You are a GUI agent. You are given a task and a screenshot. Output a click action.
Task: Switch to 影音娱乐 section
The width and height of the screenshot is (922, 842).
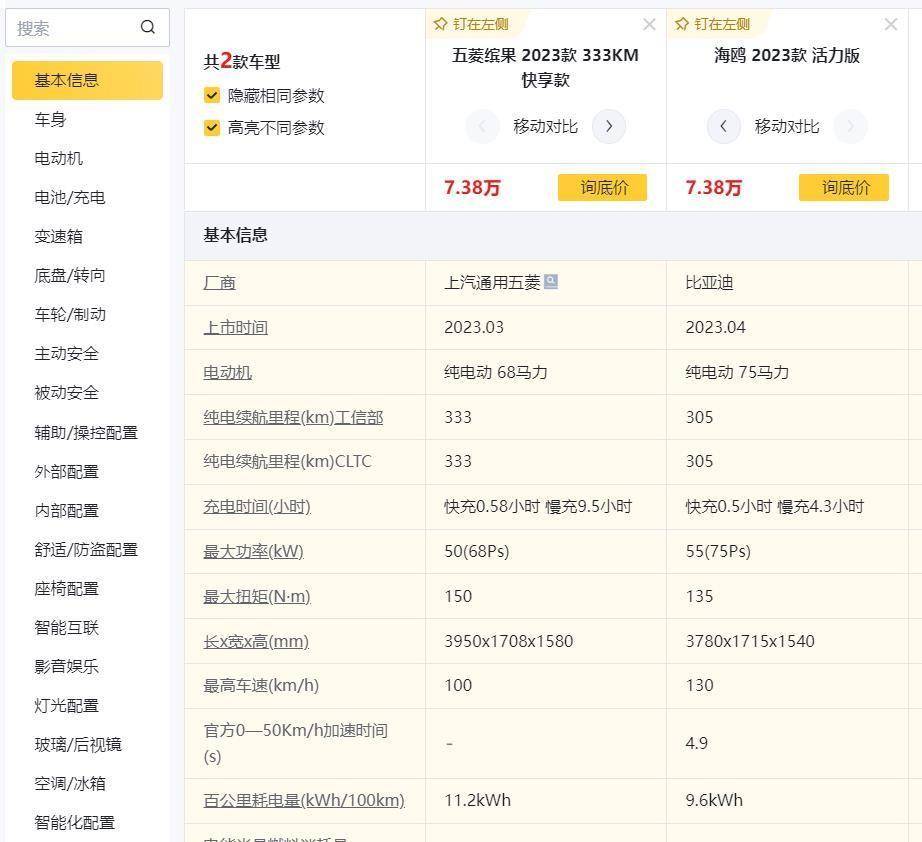point(66,667)
